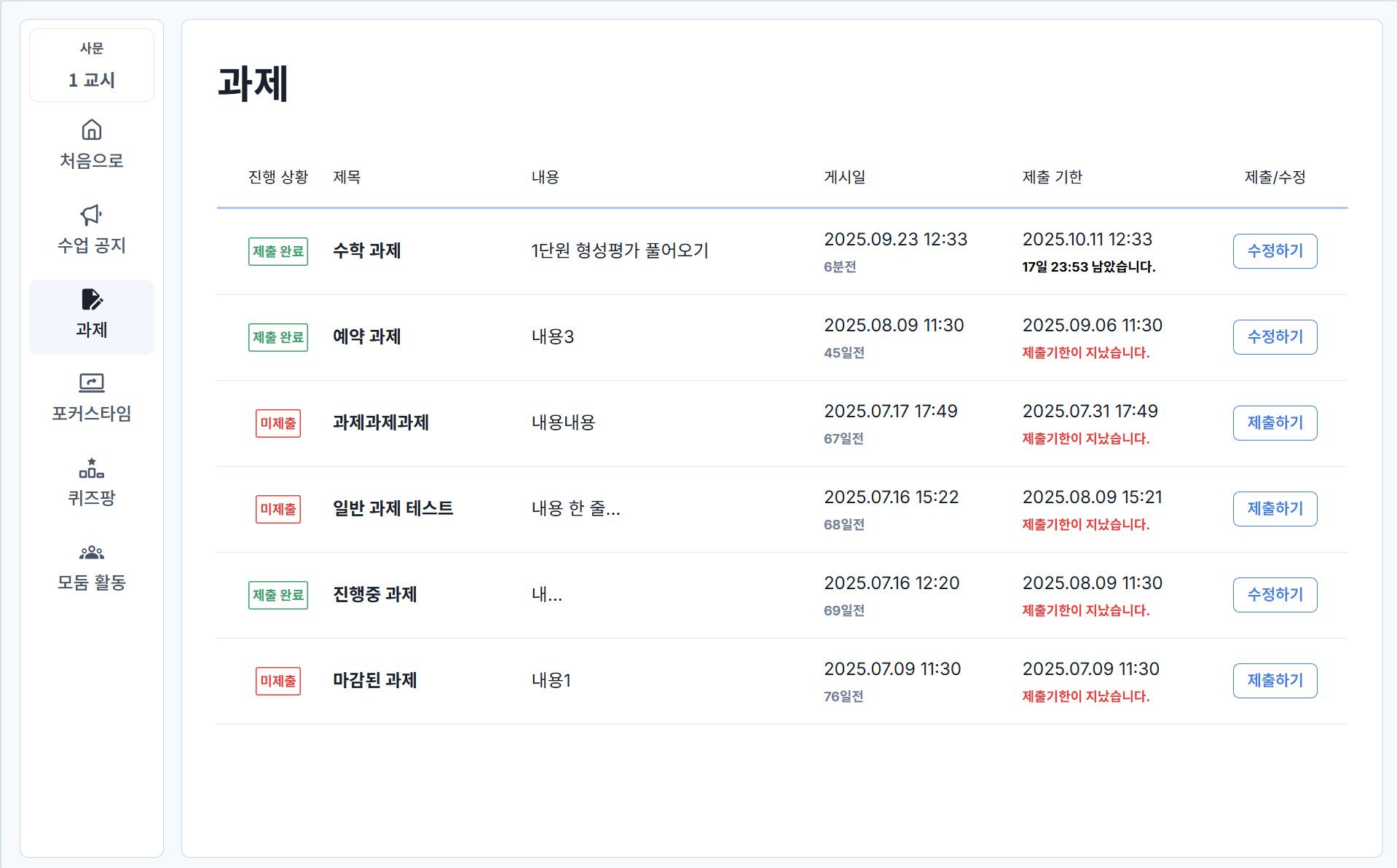The width and height of the screenshot is (1397, 868).
Task: Click 수정하기 for 진행중 과제
Action: click(x=1274, y=595)
